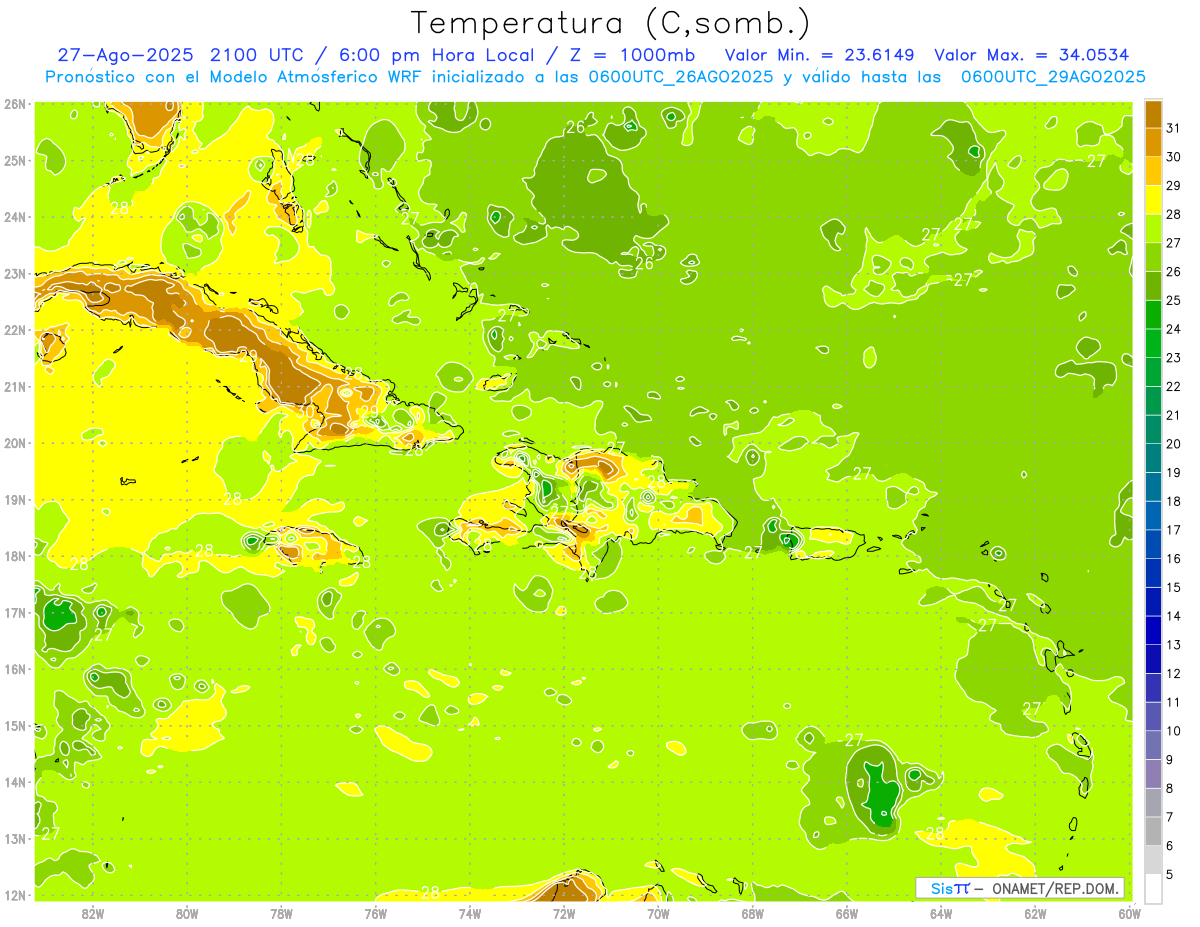Click the legend value label 25

[1173, 300]
